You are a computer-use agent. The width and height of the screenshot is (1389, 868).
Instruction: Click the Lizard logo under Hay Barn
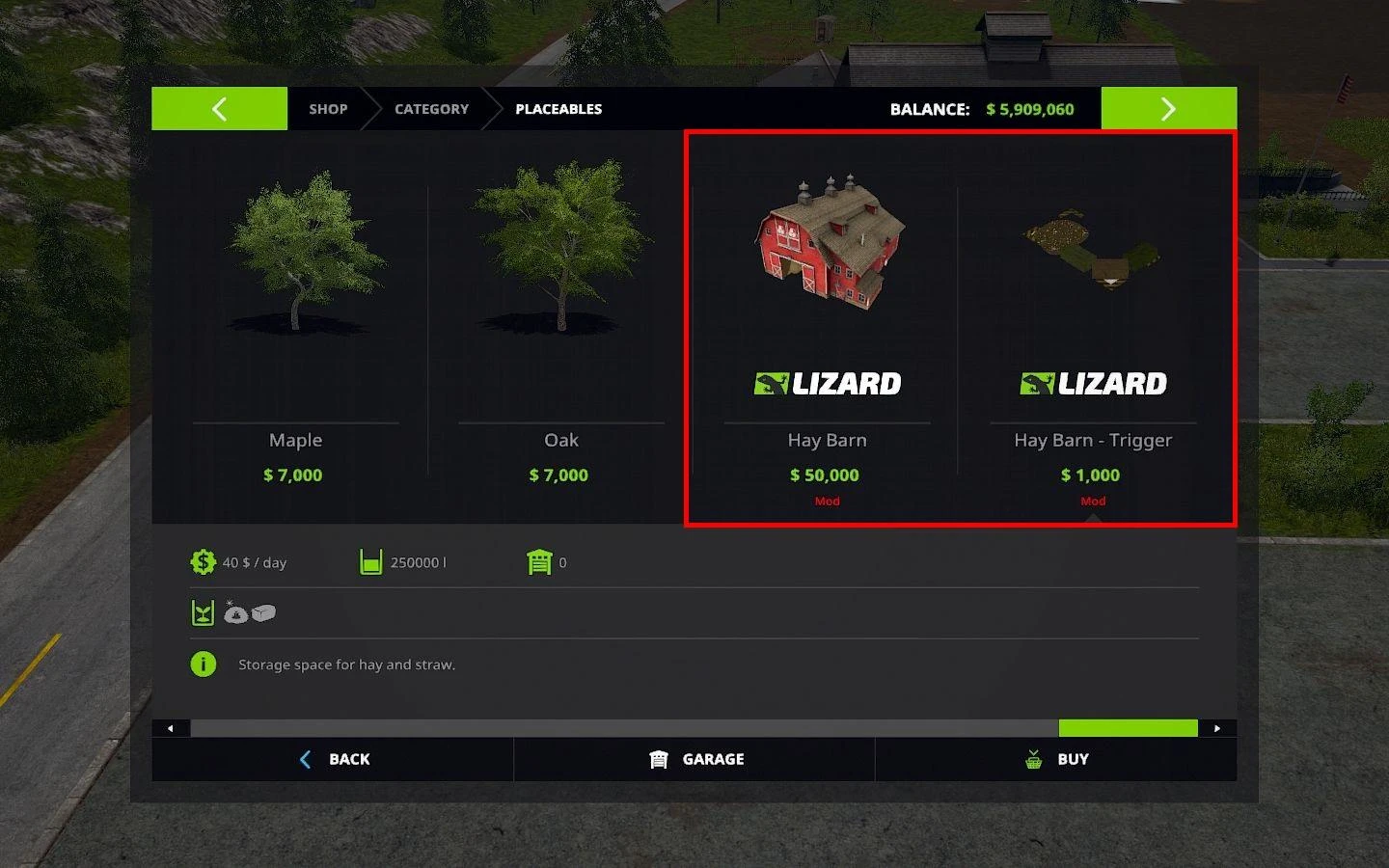(828, 384)
